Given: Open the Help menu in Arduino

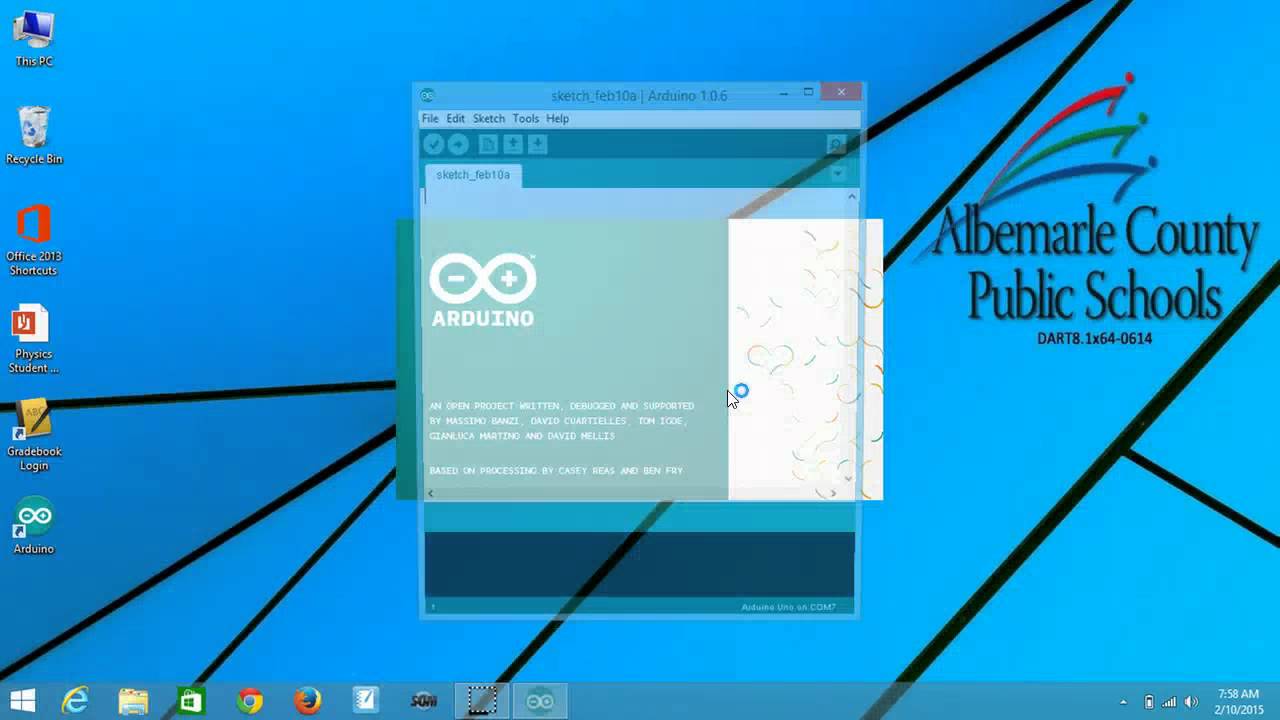Looking at the screenshot, I should [x=557, y=118].
